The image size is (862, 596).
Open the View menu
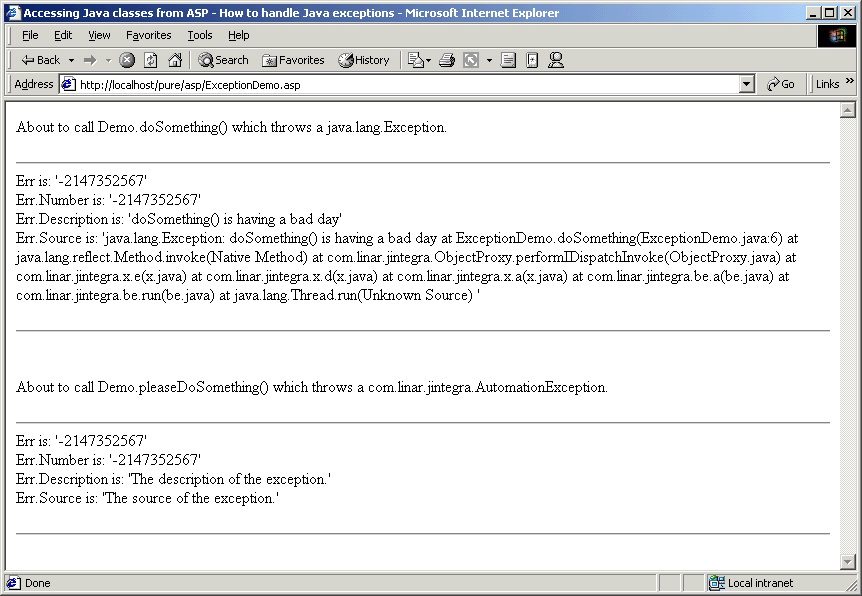tap(99, 35)
